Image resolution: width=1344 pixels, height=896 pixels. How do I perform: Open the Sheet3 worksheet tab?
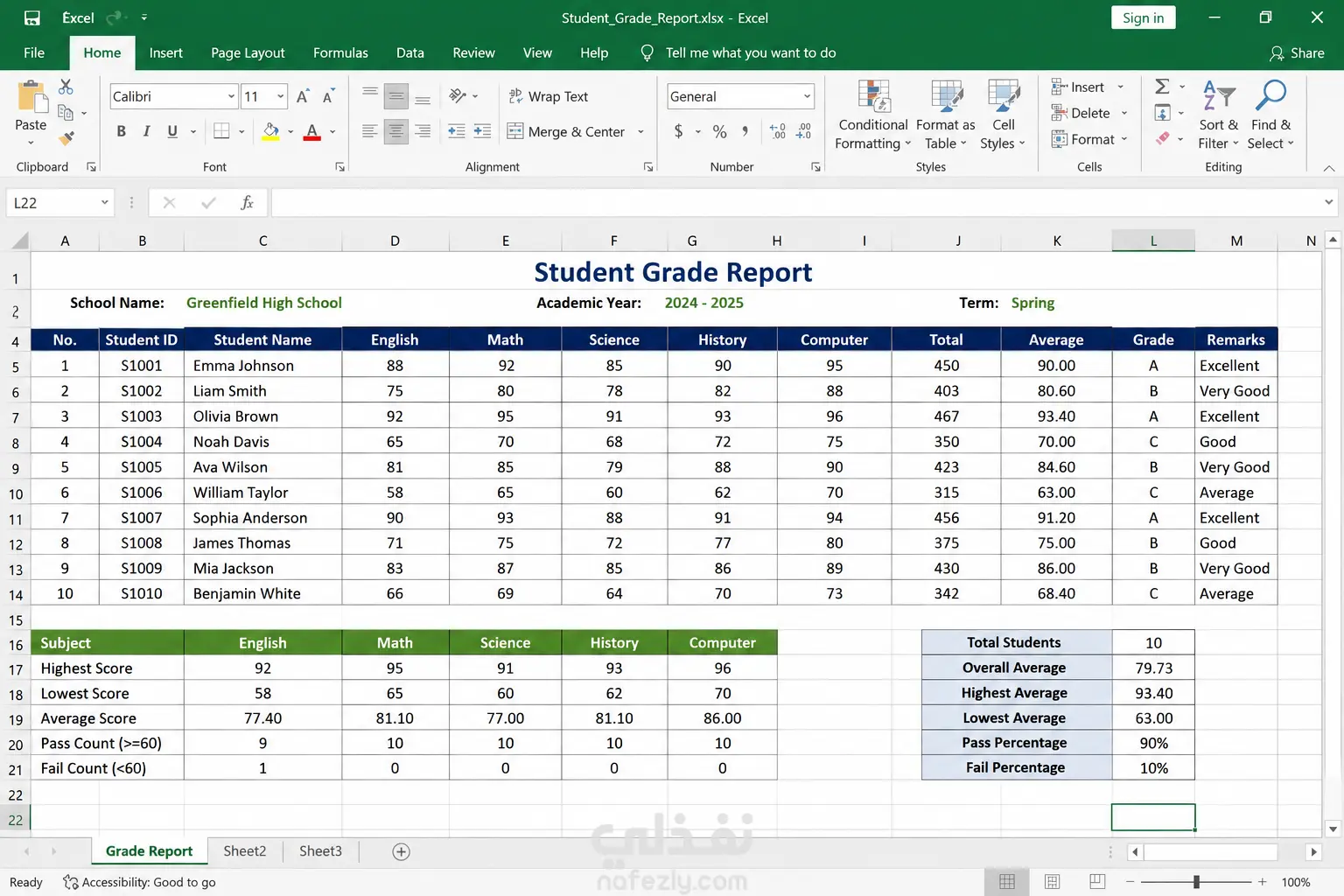click(x=320, y=851)
